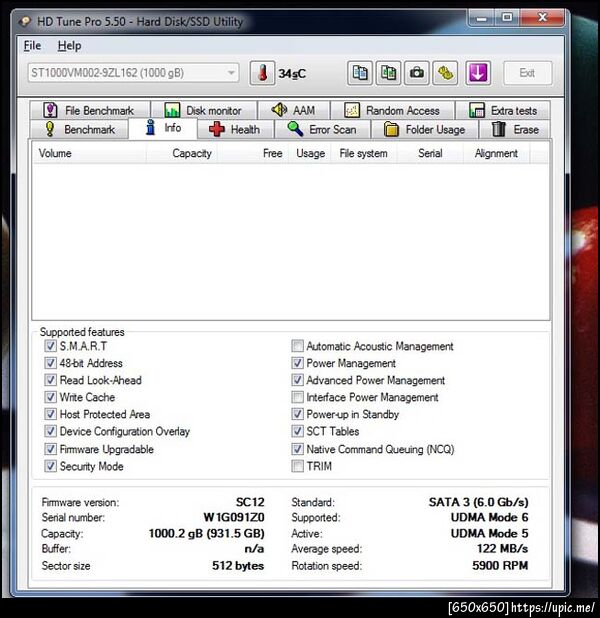
Task: Toggle the Host Protected Area checkbox
Action: point(50,414)
